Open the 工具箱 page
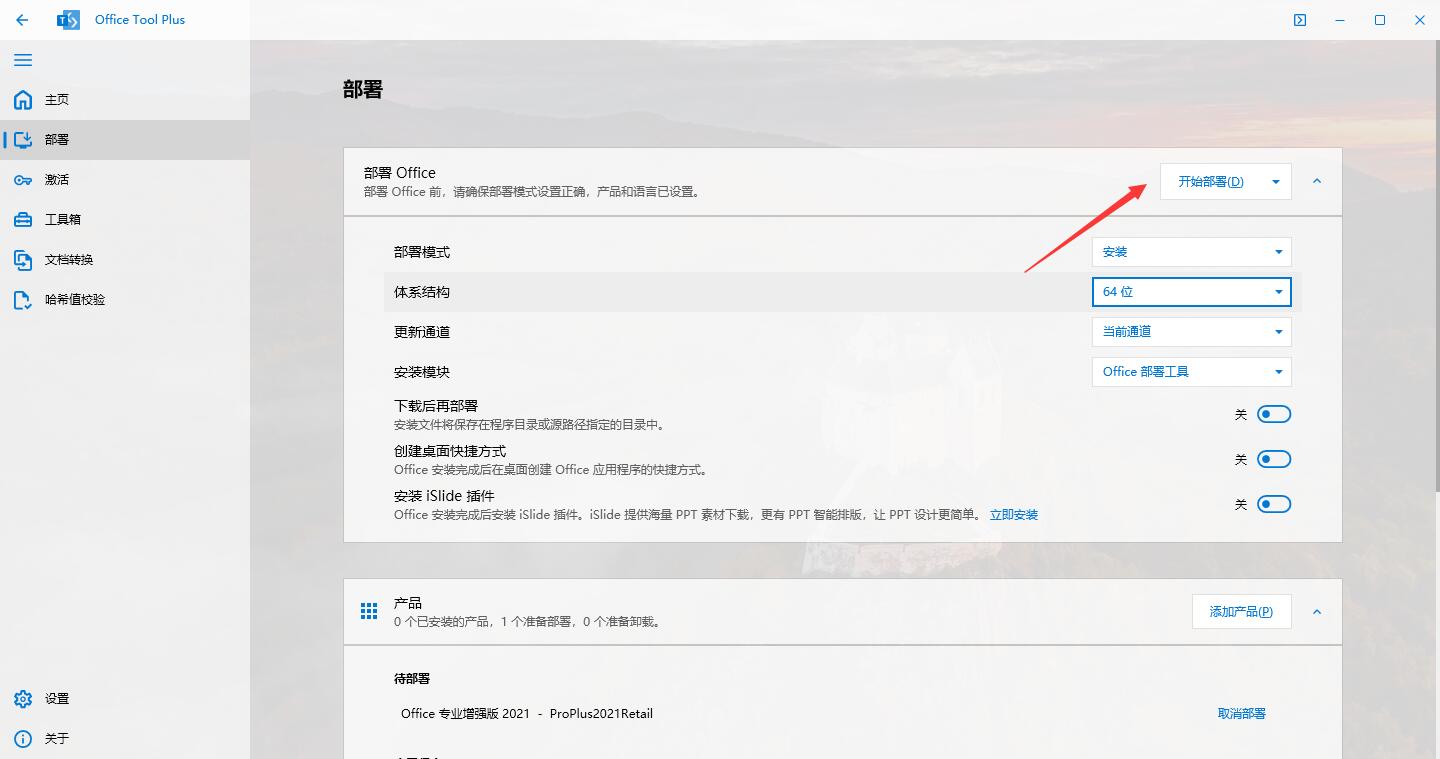The height and width of the screenshot is (759, 1440). click(125, 220)
